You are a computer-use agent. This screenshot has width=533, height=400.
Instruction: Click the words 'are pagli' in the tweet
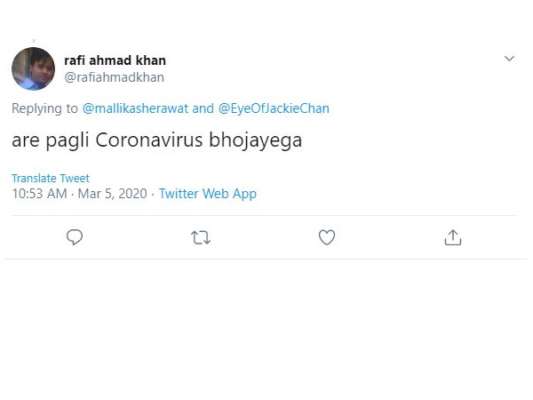click(50, 140)
